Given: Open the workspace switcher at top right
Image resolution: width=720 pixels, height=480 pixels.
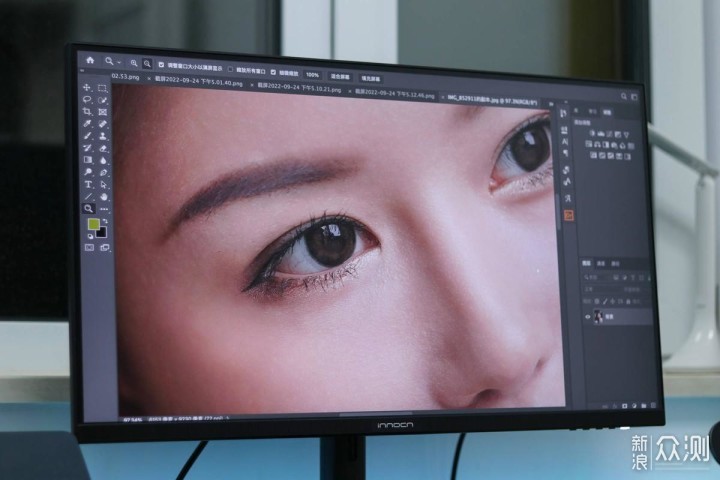Looking at the screenshot, I should coord(634,97).
